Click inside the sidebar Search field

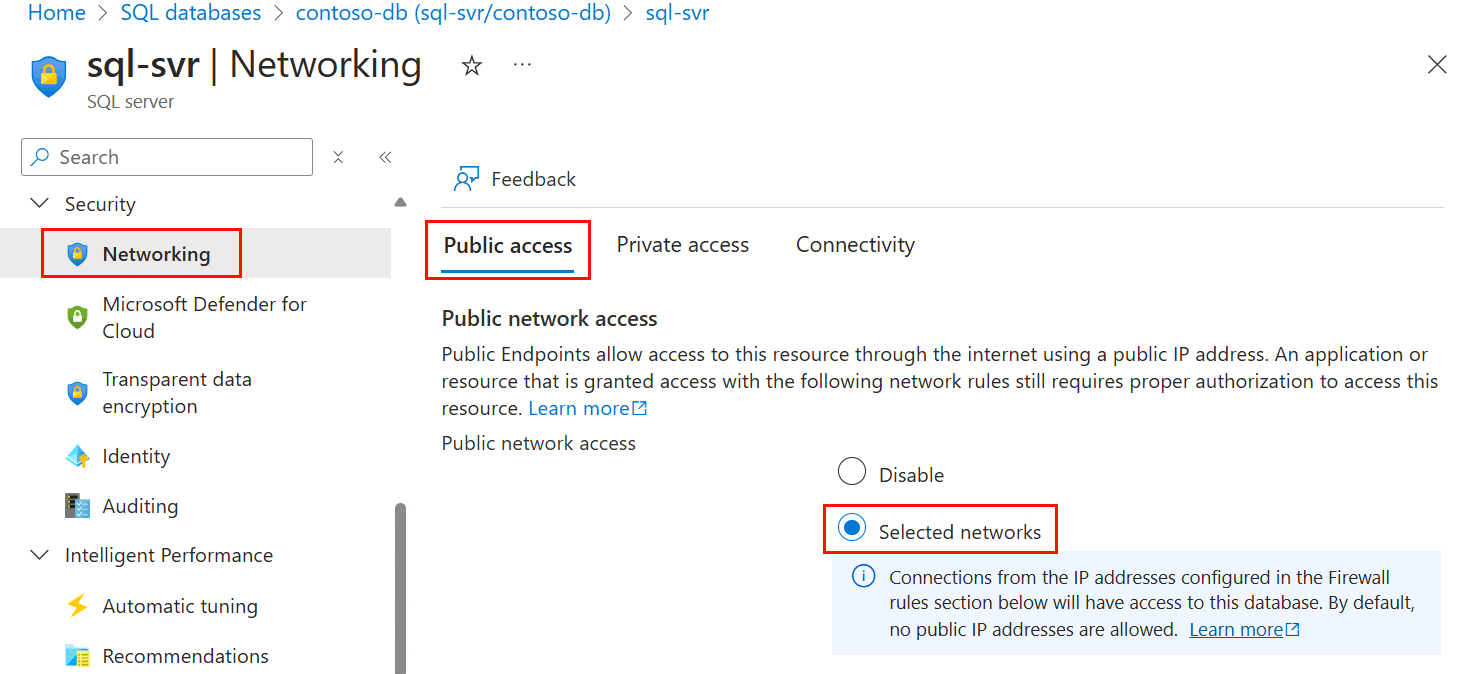pyautogui.click(x=166, y=157)
